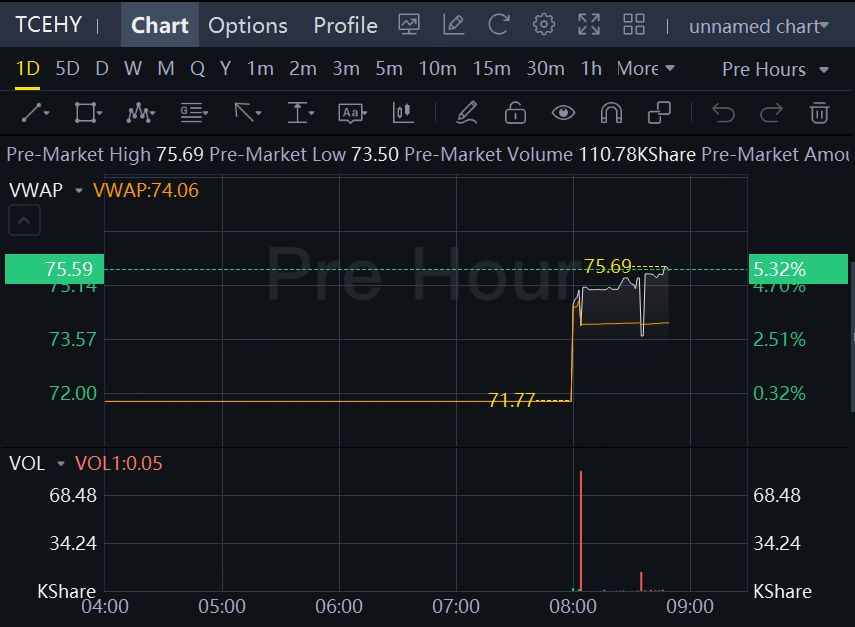Select the Q quarterly timeframe
Screen dimensions: 855x627
197,69
